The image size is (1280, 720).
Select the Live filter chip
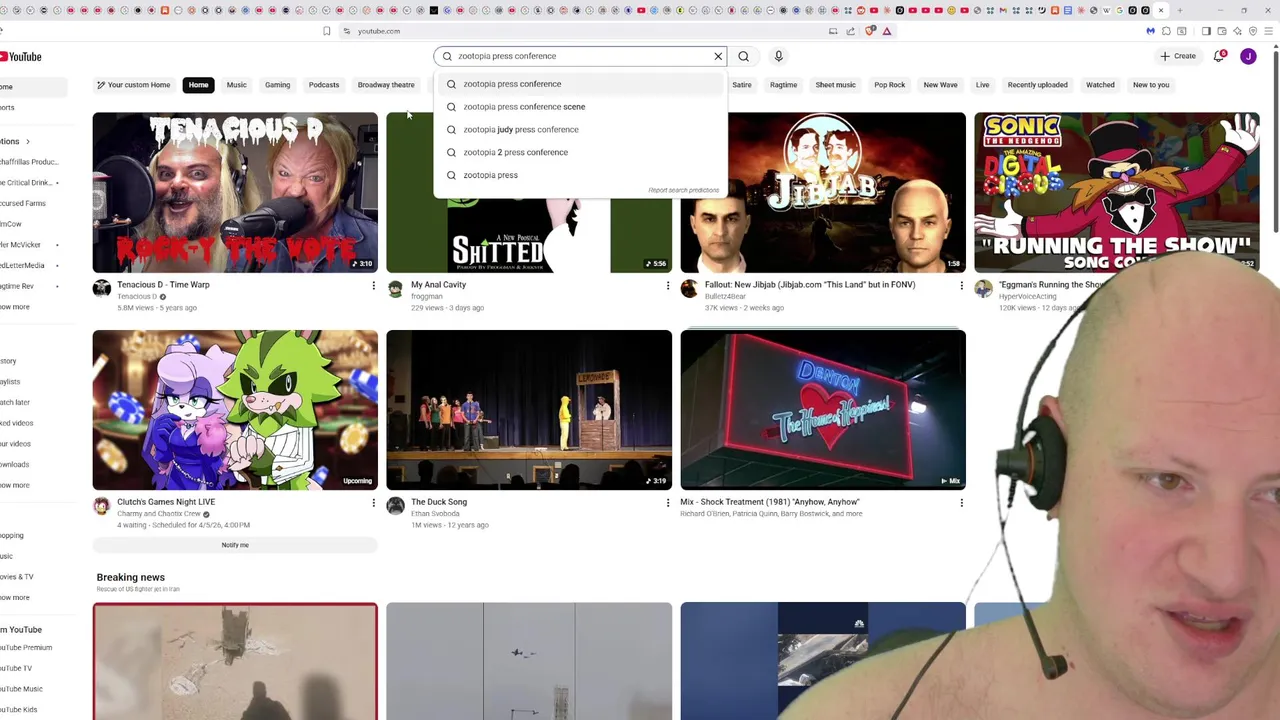982,85
